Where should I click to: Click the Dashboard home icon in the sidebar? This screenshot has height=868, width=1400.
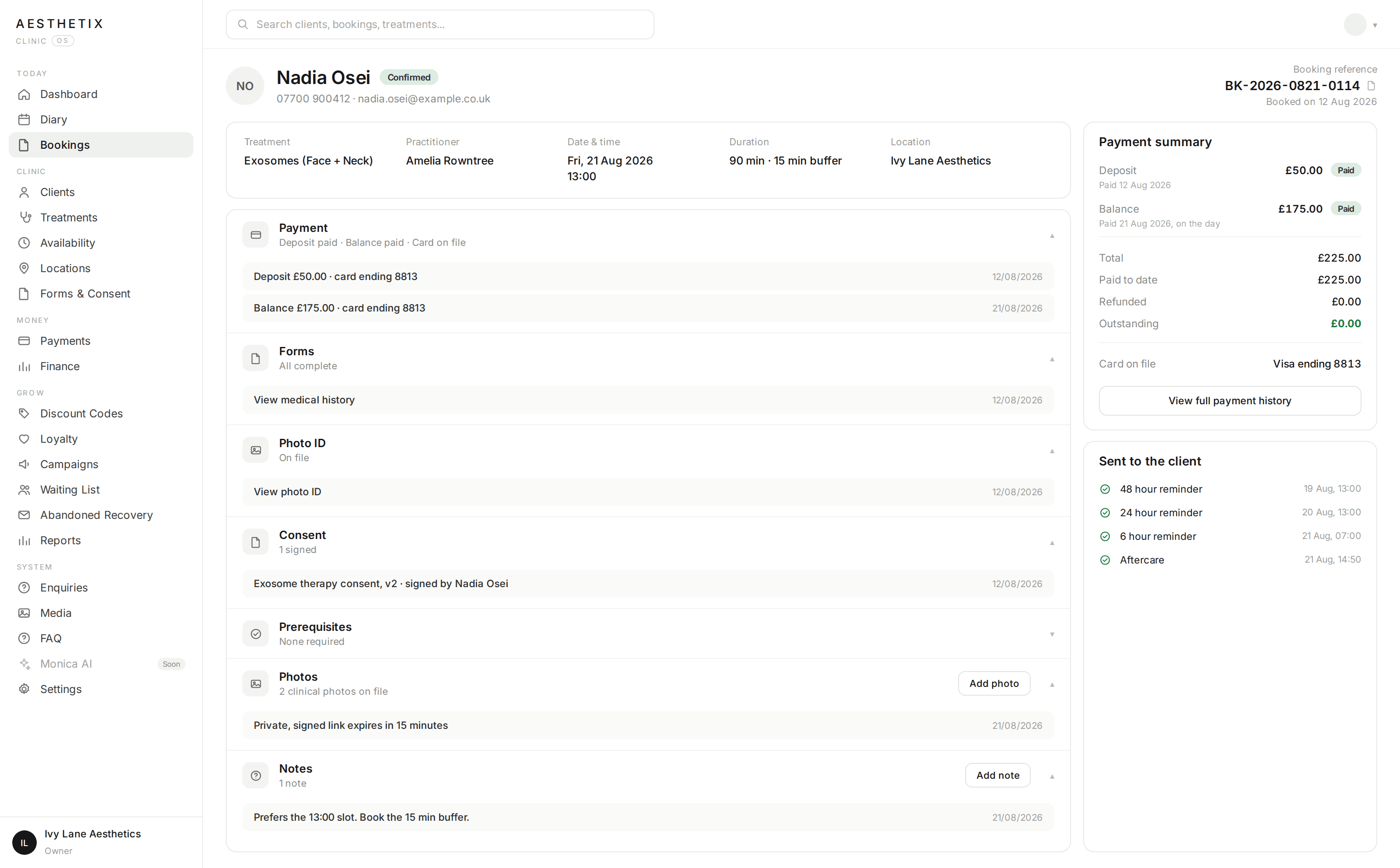[x=24, y=94]
